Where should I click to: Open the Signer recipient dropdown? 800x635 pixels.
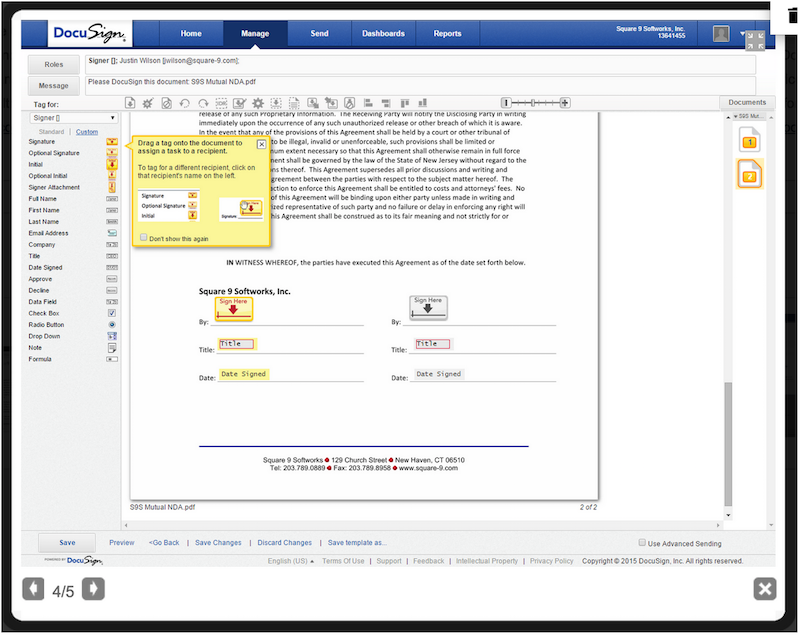click(x=72, y=118)
